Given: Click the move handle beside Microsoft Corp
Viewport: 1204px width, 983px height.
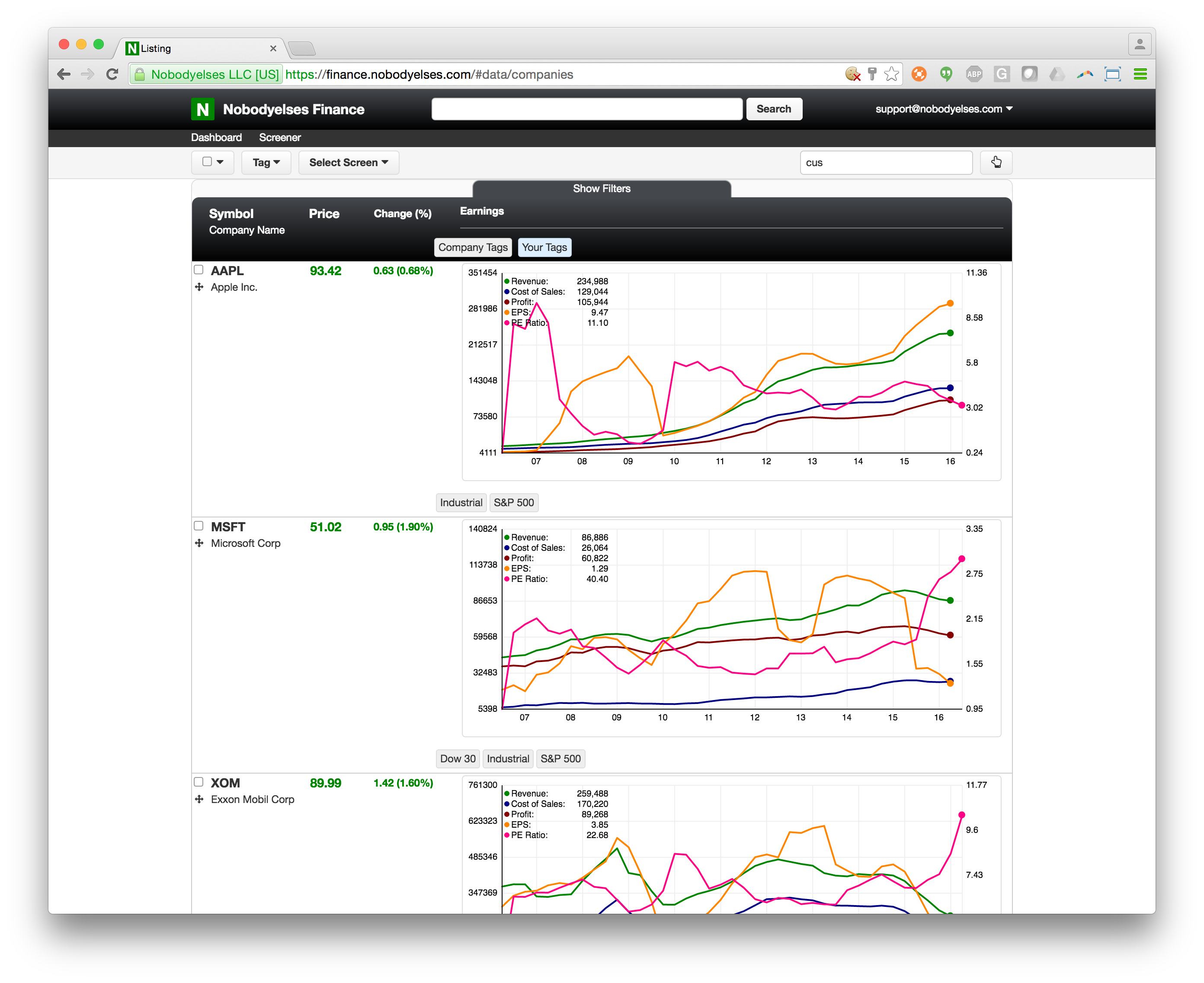Looking at the screenshot, I should pyautogui.click(x=199, y=543).
